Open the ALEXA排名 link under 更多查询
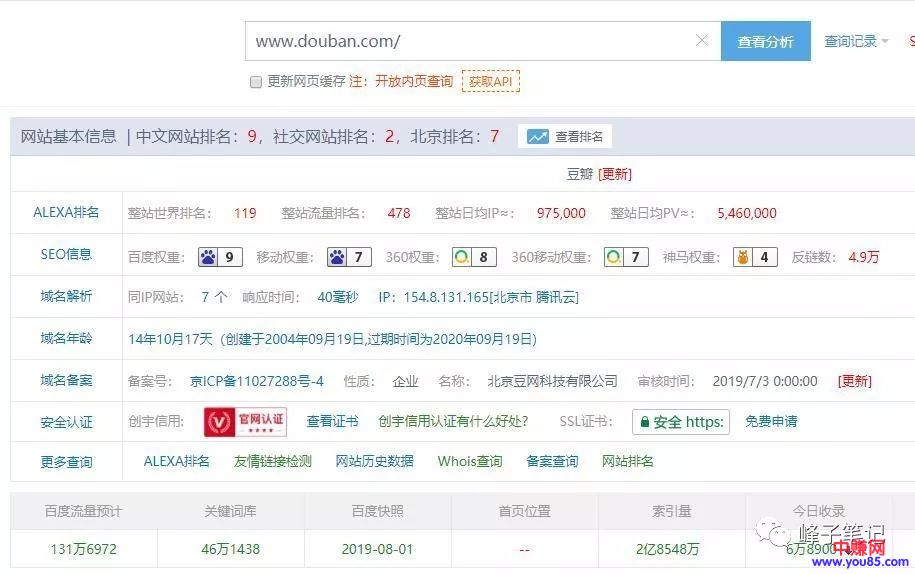The image size is (915, 574). [x=177, y=461]
